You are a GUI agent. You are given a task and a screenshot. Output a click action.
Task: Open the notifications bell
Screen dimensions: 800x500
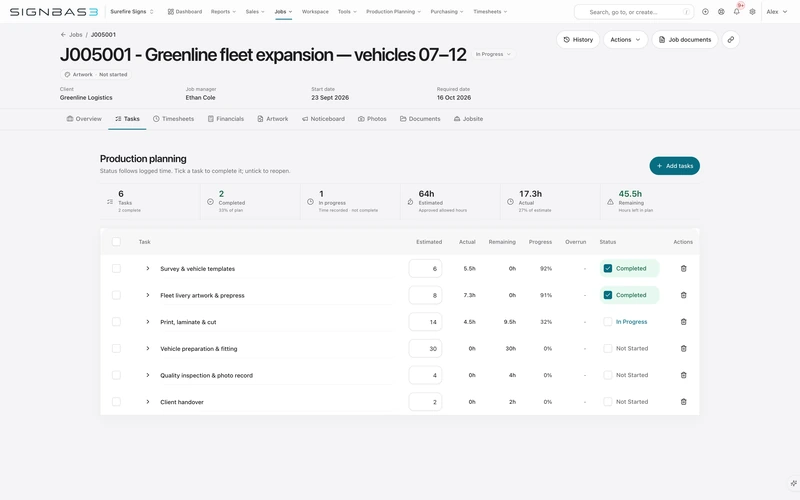pos(737,12)
